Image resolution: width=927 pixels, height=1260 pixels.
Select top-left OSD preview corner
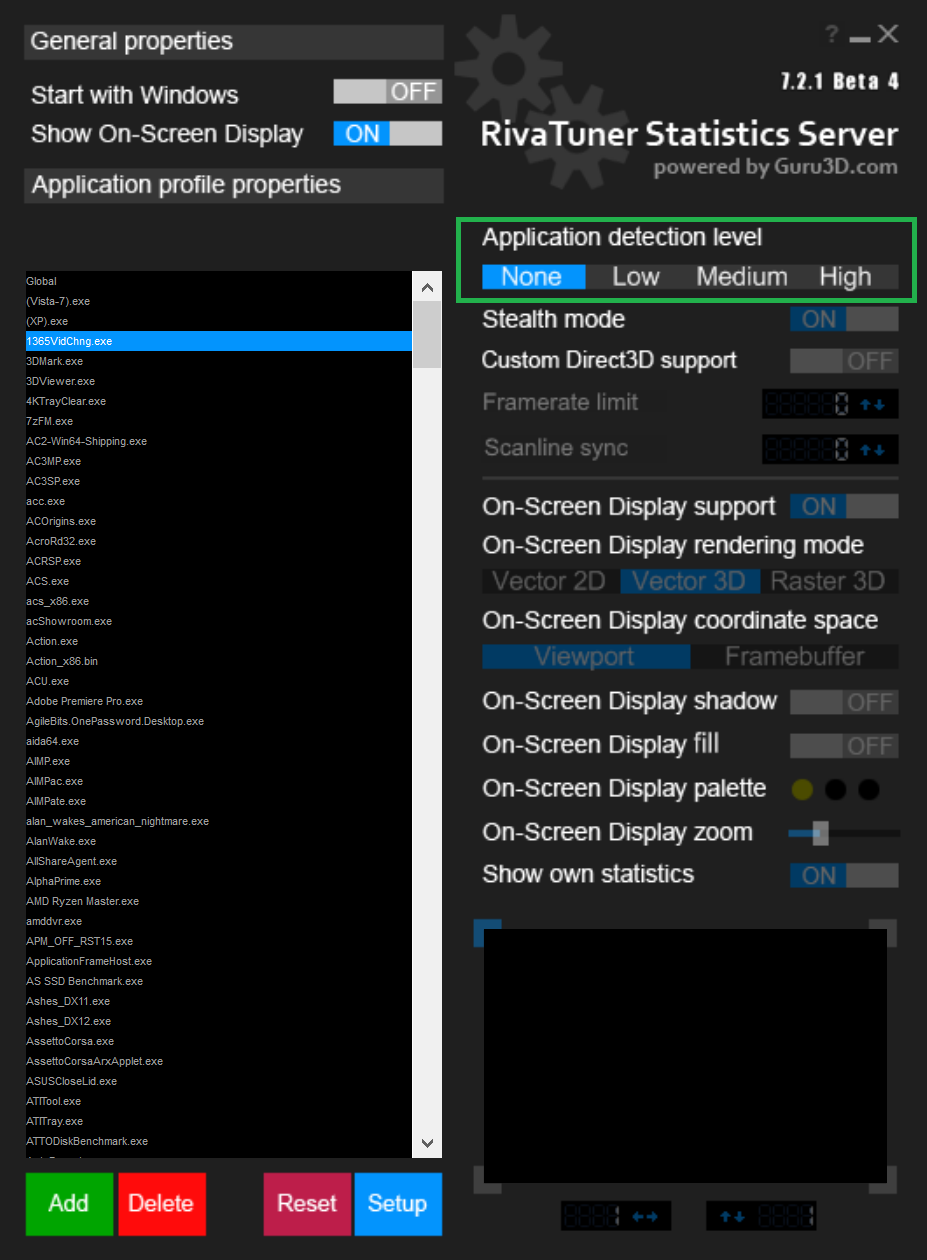[x=487, y=933]
